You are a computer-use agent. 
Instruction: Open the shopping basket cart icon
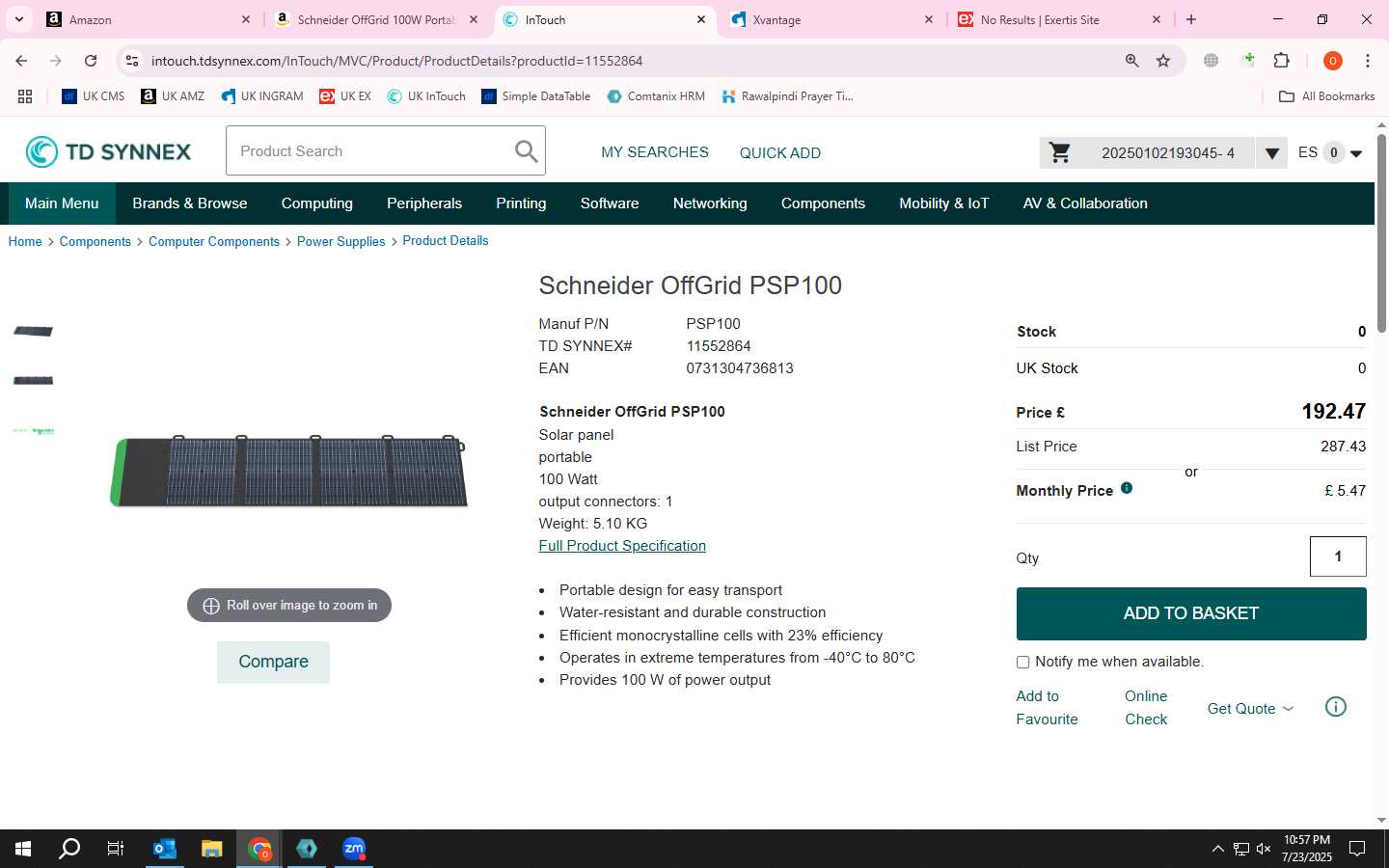click(1060, 152)
